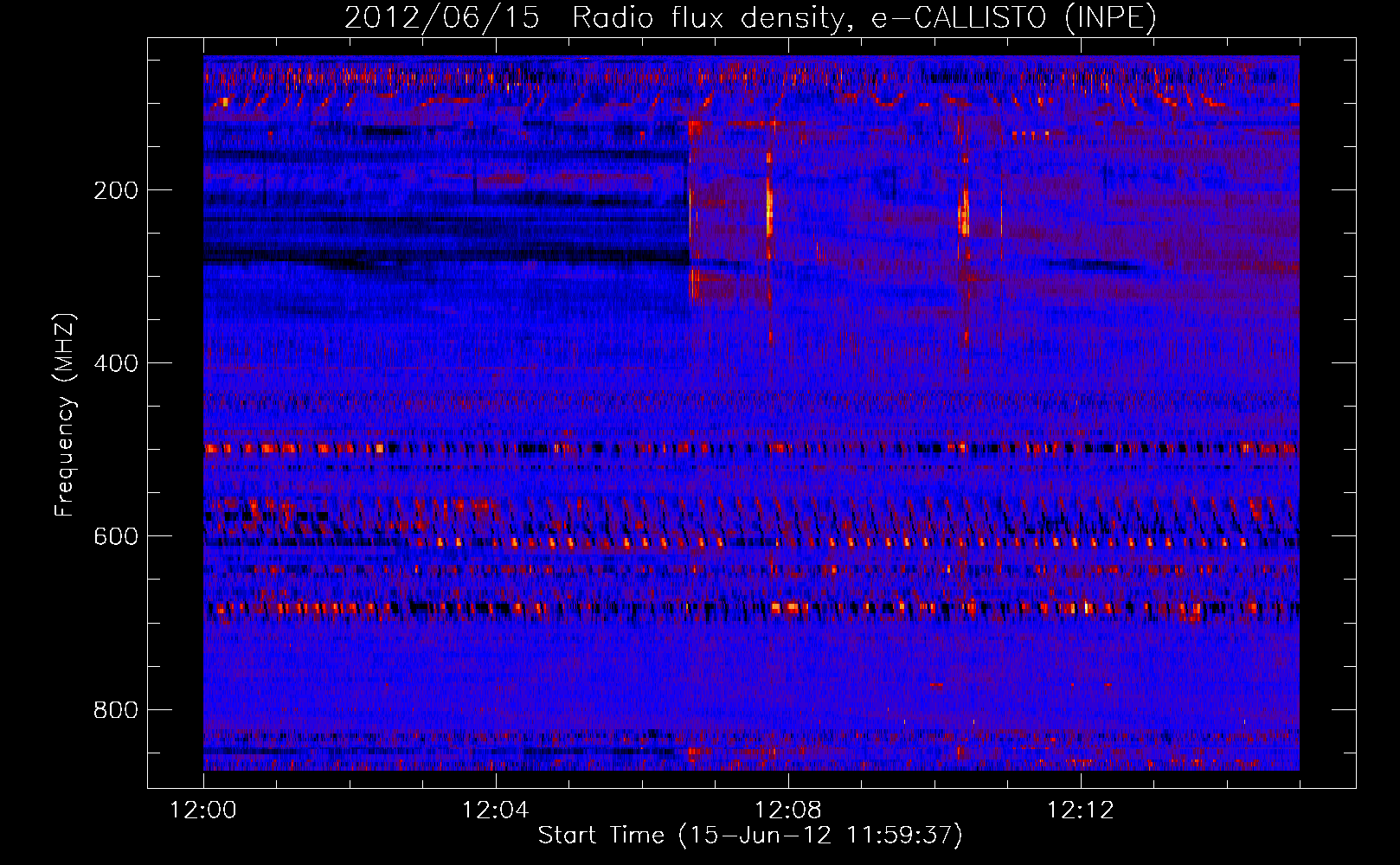Screen dimensions: 1400x865
Task: Click the 12:12 time tick label
Action: point(1081,811)
